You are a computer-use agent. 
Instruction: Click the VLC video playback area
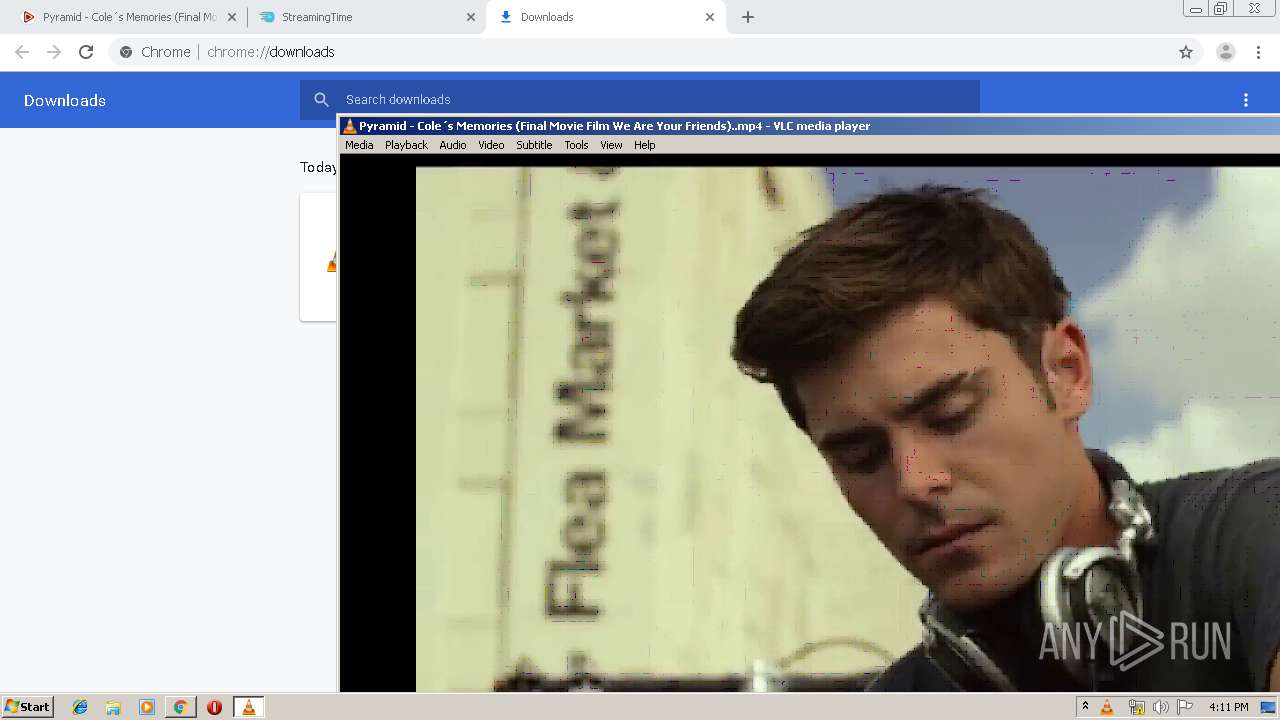[x=810, y=422]
